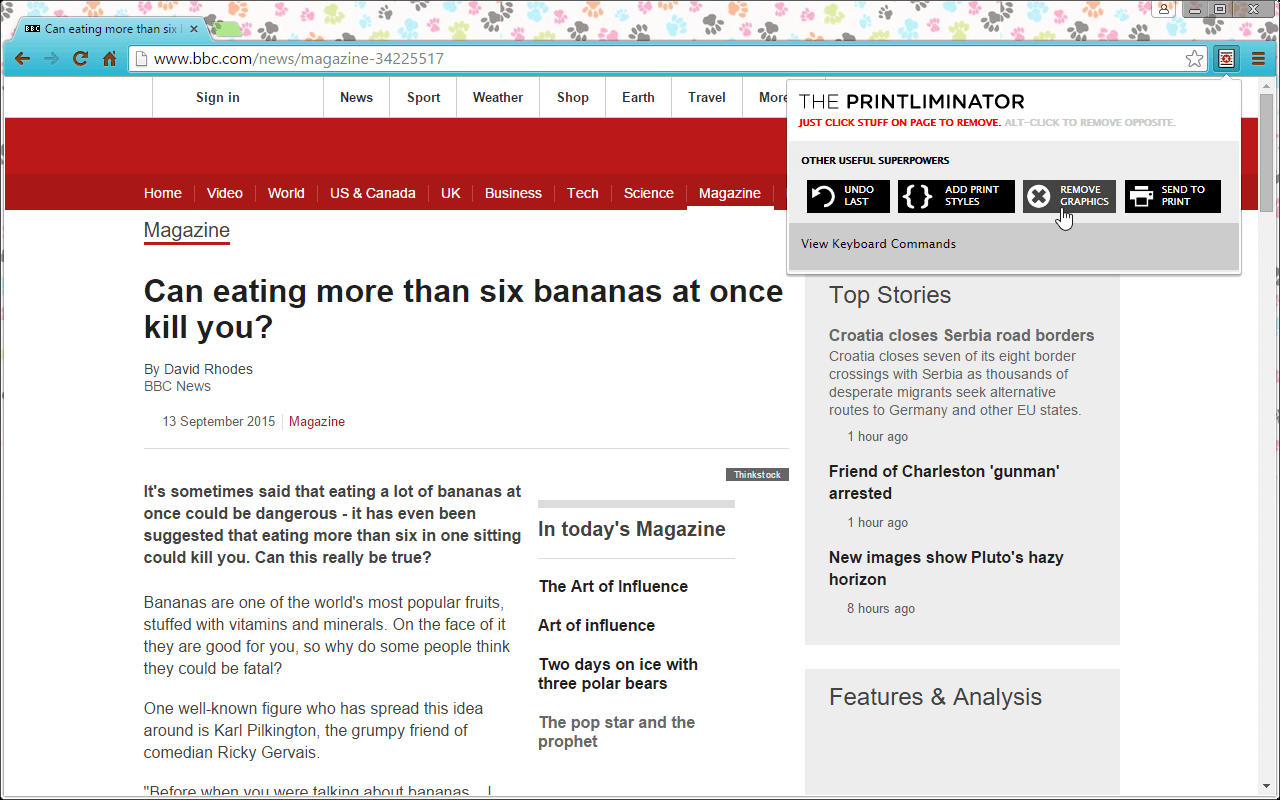Select US & Canada section

[373, 193]
